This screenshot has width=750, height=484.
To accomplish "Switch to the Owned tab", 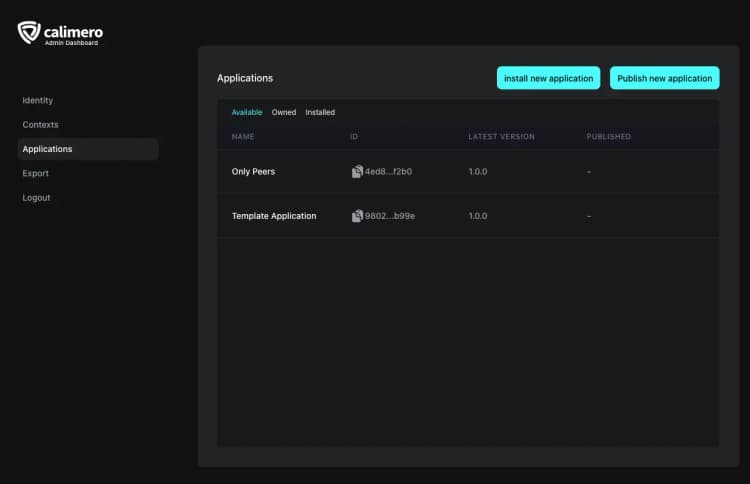I will click(284, 112).
